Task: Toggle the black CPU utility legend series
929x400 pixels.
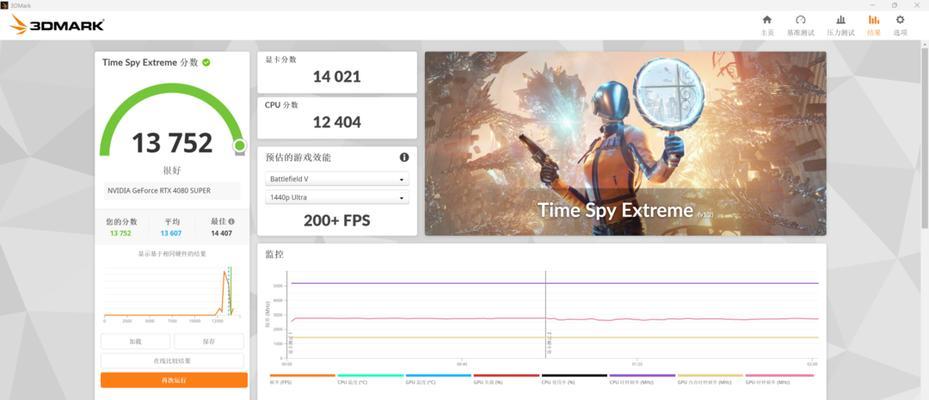Action: [x=575, y=379]
